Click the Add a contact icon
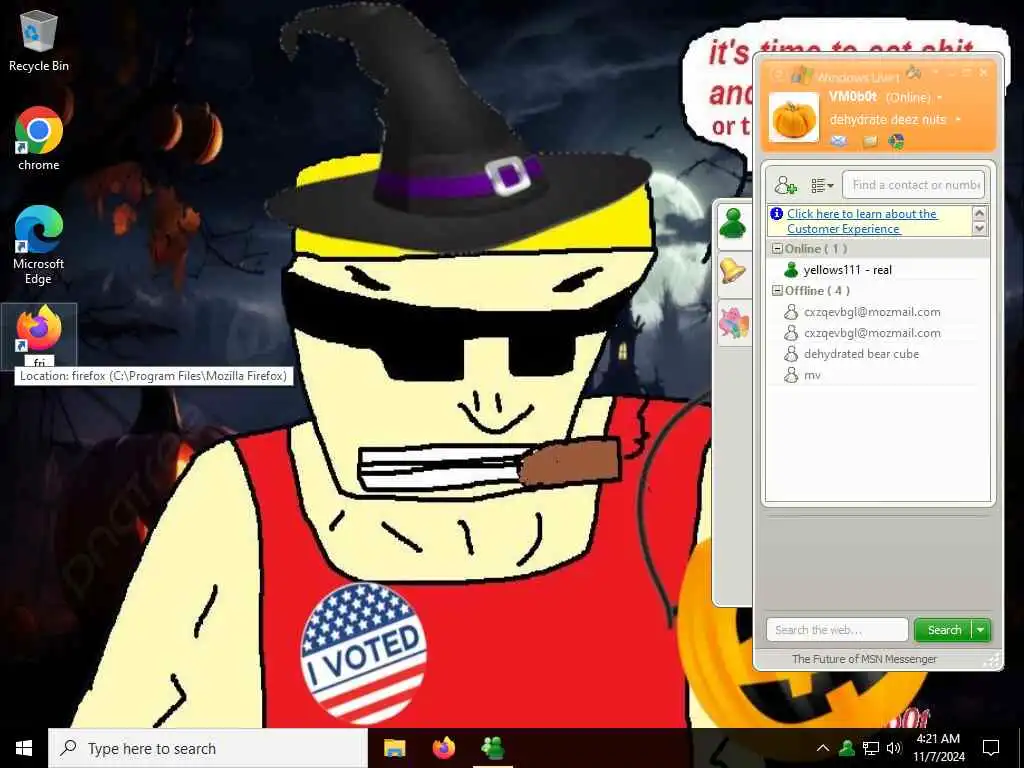1024x768 pixels. 785,186
